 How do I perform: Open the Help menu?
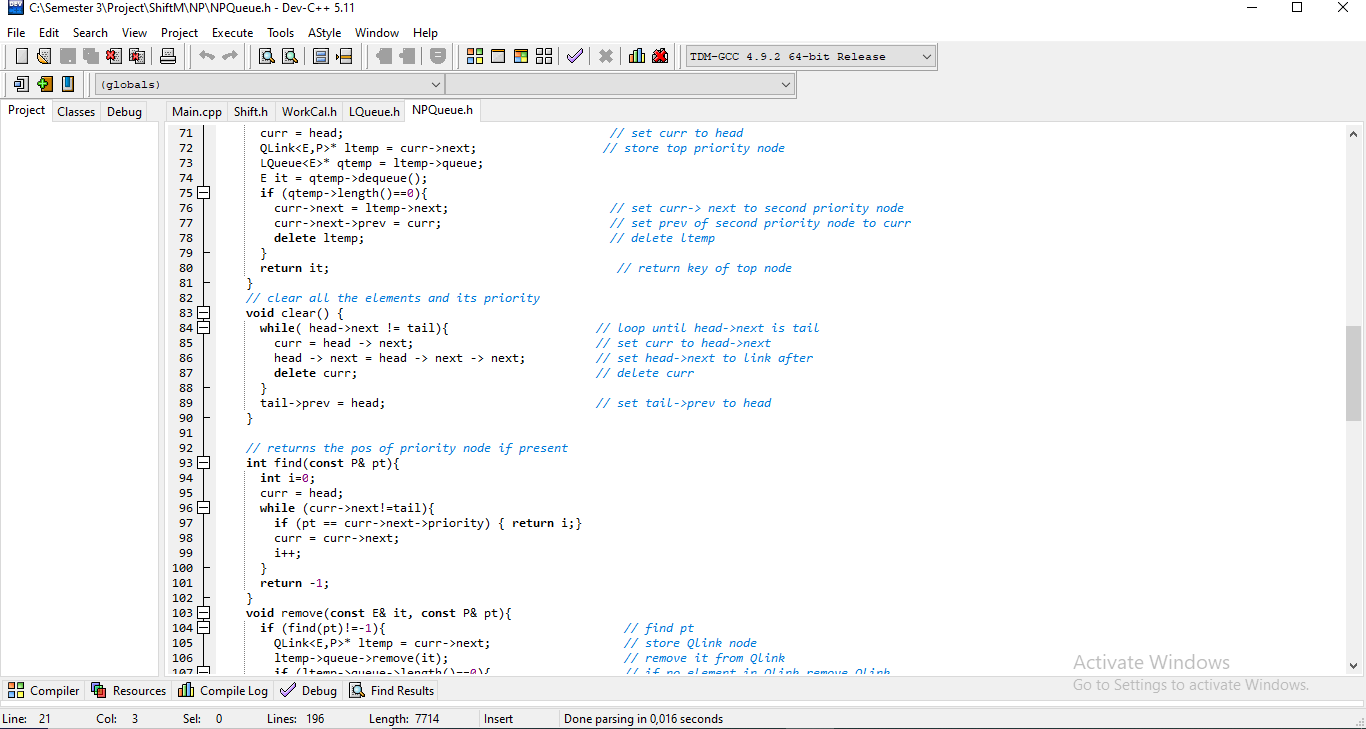tap(425, 33)
